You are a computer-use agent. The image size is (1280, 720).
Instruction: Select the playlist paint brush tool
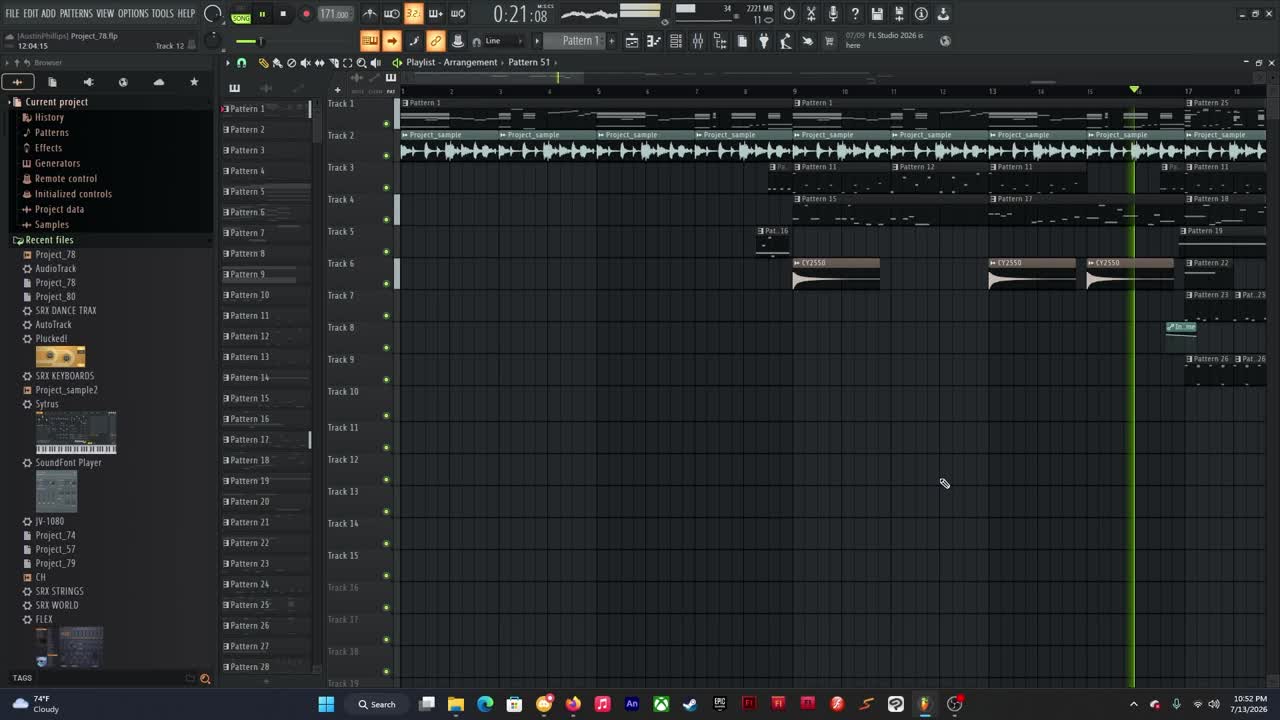[x=277, y=62]
